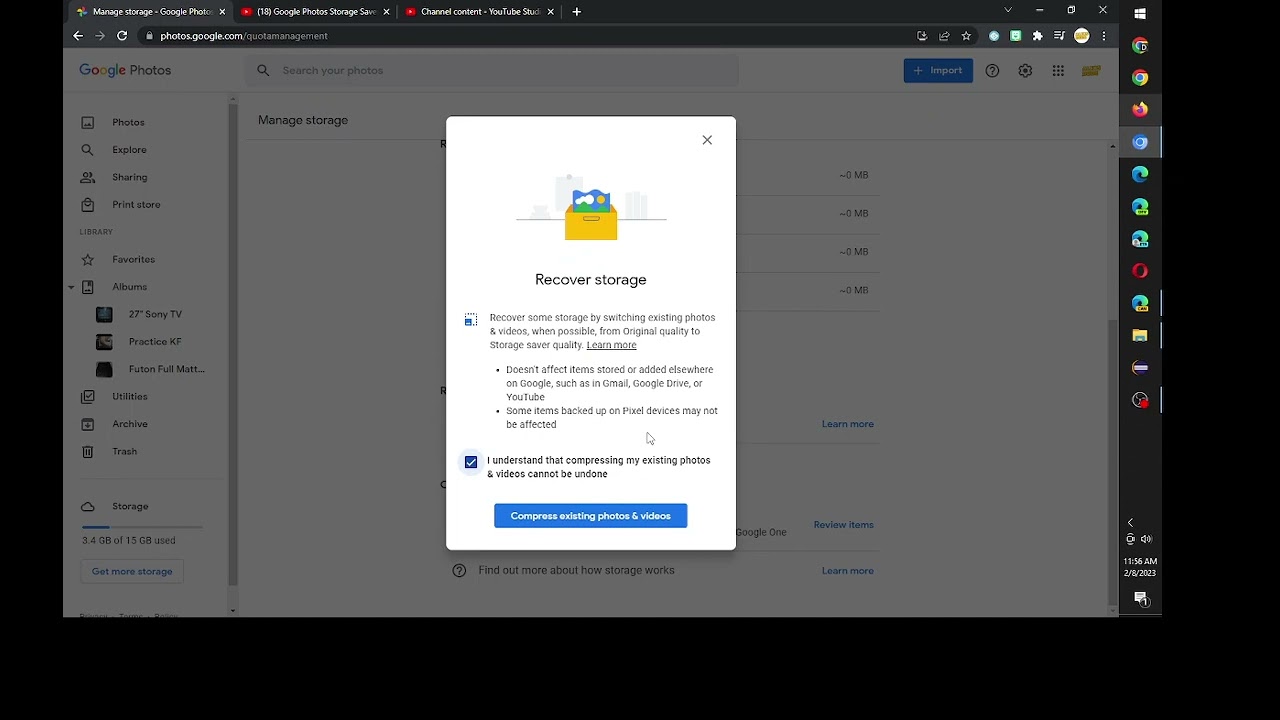Open the Google apps grid
Viewport: 1280px width, 720px height.
click(x=1058, y=71)
